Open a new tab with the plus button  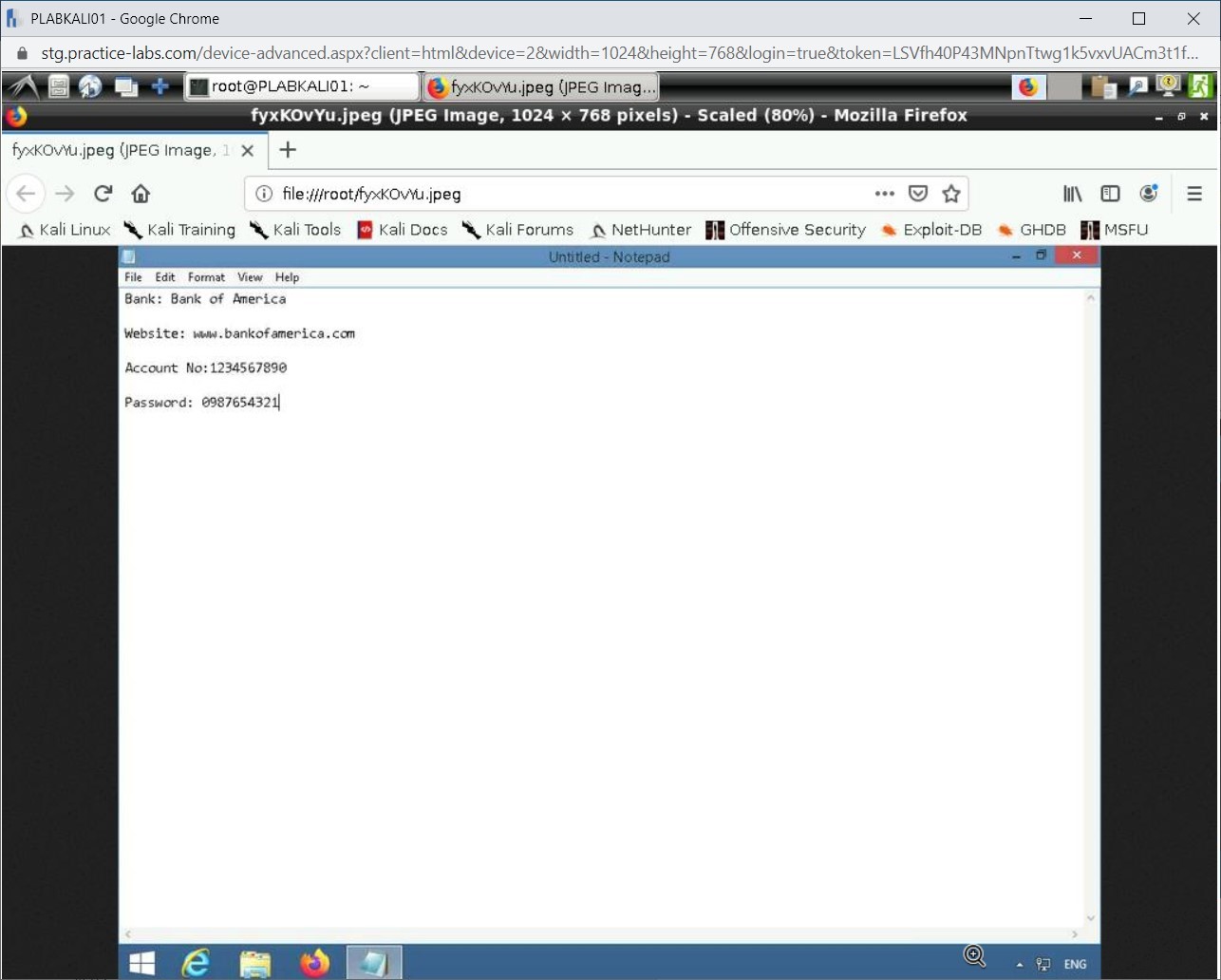pyautogui.click(x=287, y=150)
